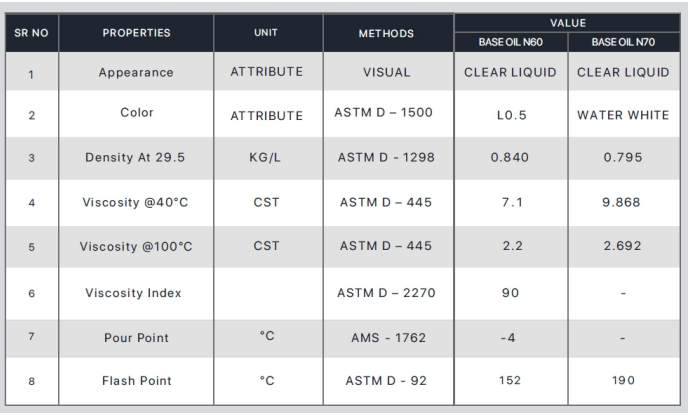Select the BASE OIL N70 subheader
This screenshot has height=417, width=691.
tap(624, 42)
